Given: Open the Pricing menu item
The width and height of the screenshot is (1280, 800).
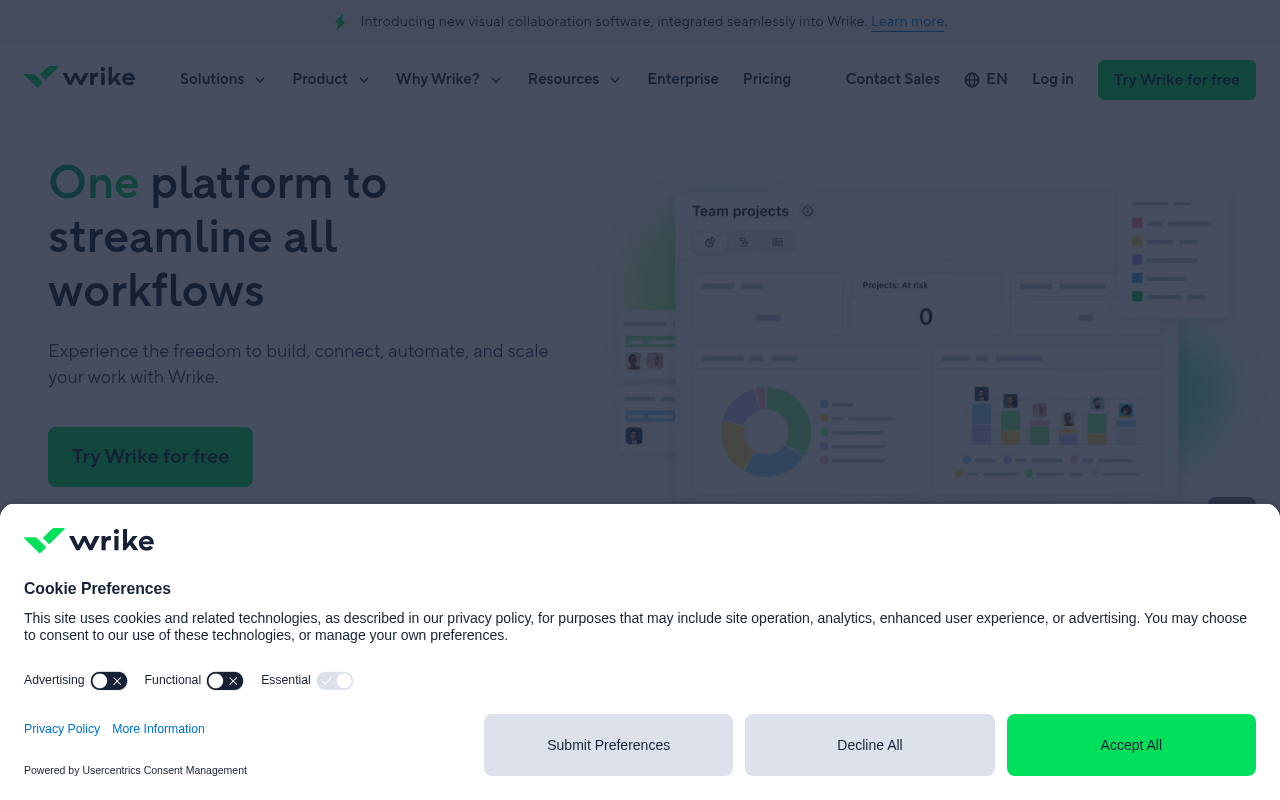Looking at the screenshot, I should 767,80.
